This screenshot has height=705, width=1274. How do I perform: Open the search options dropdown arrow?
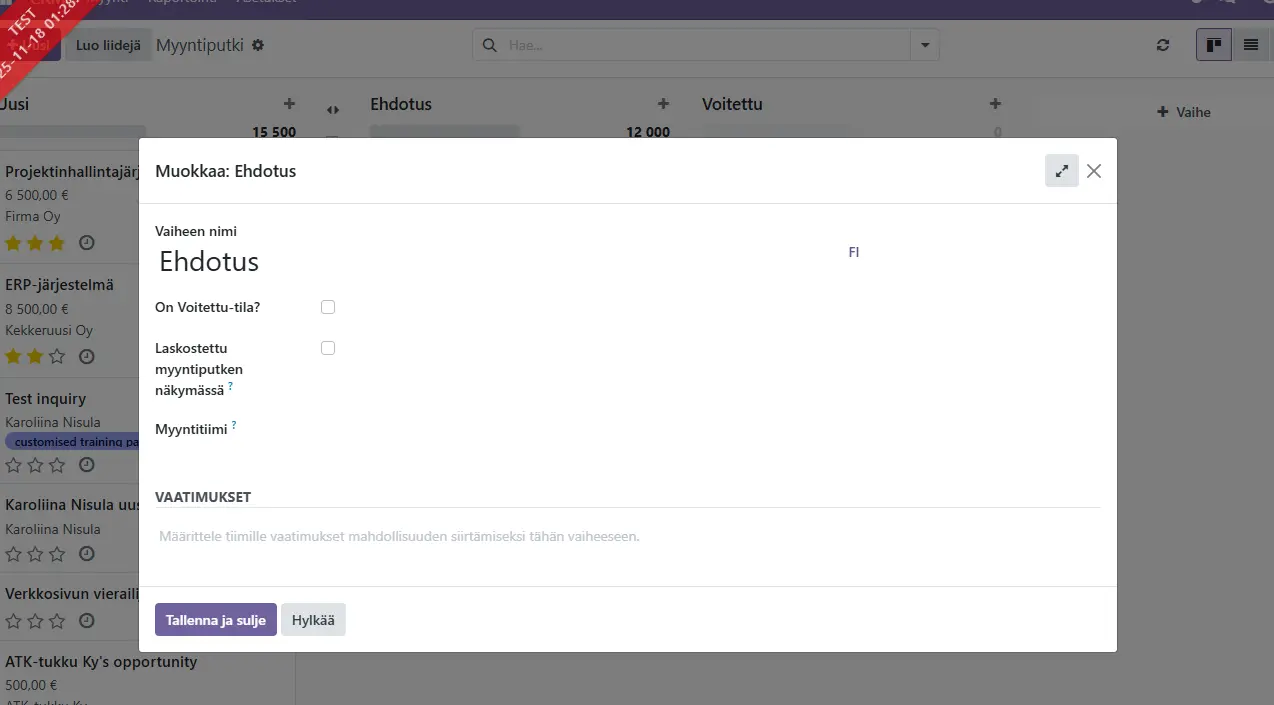[x=924, y=45]
